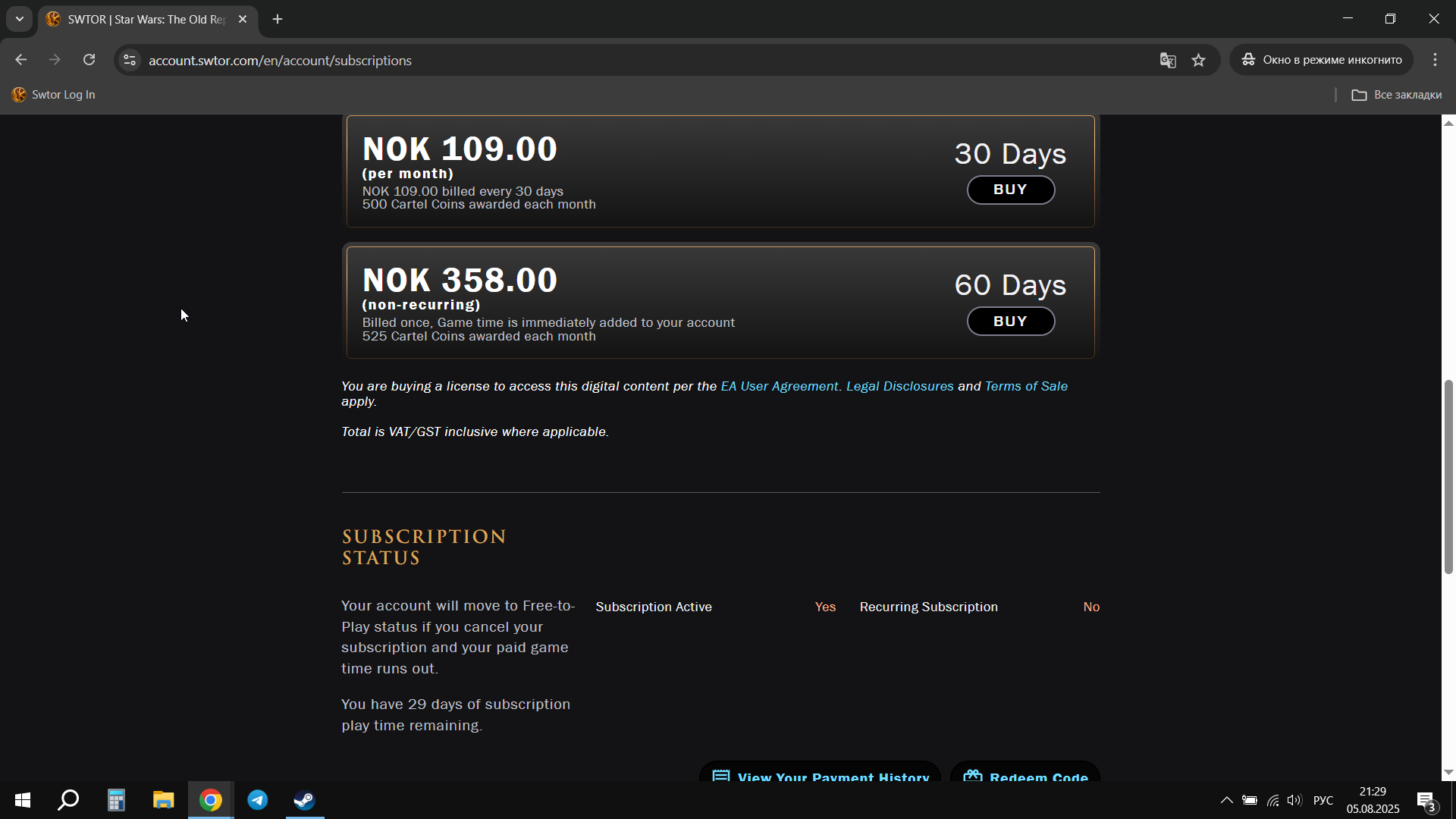The image size is (1456, 819).
Task: Open File Explorer from taskbar
Action: tap(163, 800)
